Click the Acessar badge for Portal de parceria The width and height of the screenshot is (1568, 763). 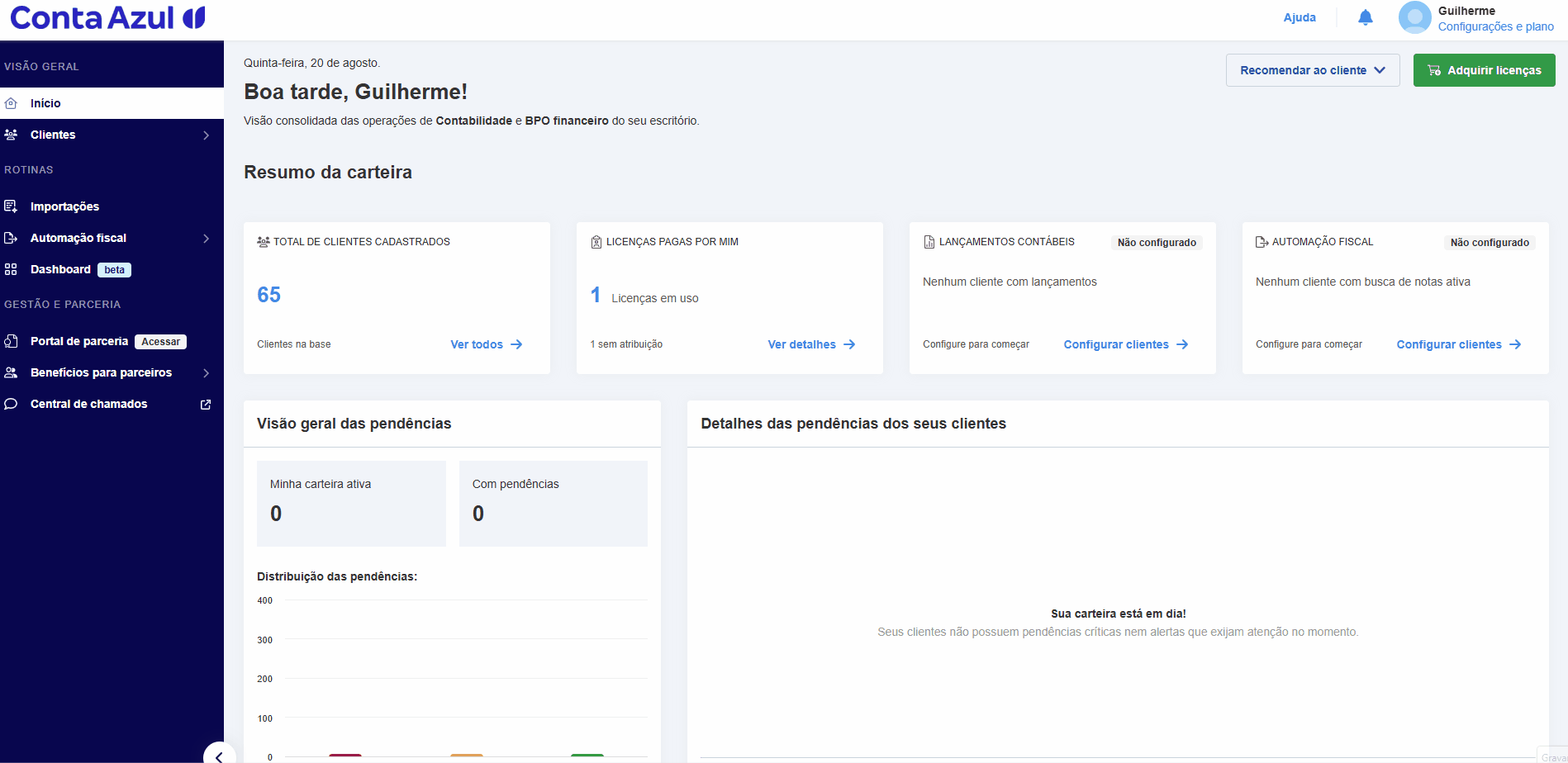tap(160, 342)
